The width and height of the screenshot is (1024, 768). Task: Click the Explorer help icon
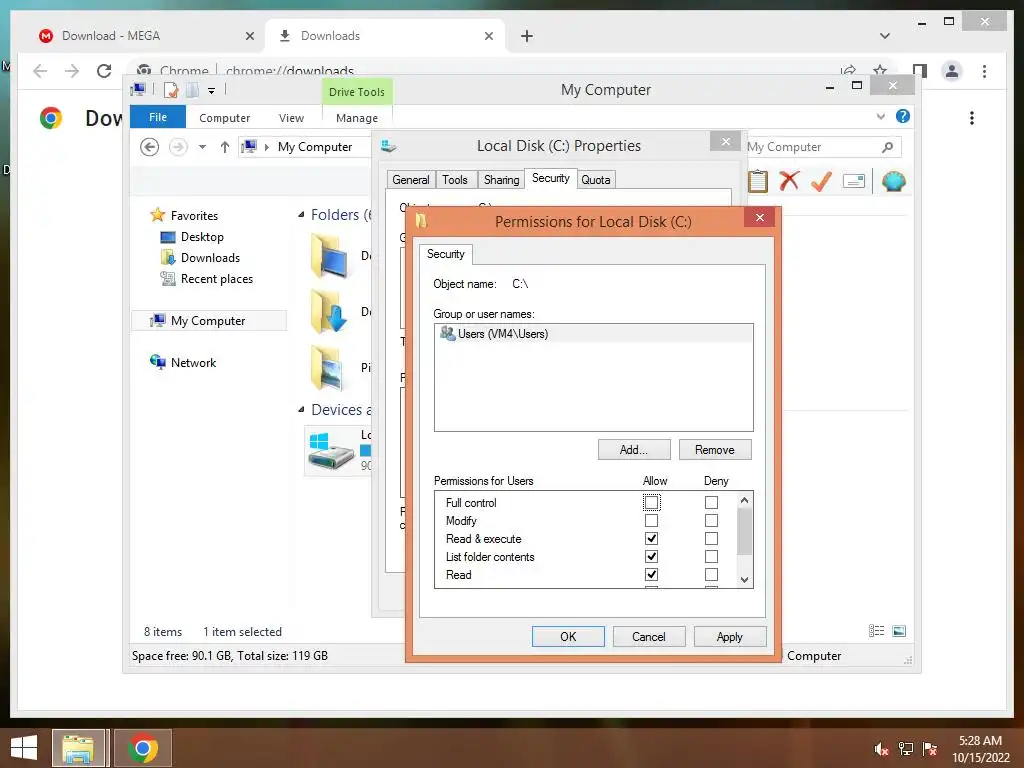coord(903,116)
